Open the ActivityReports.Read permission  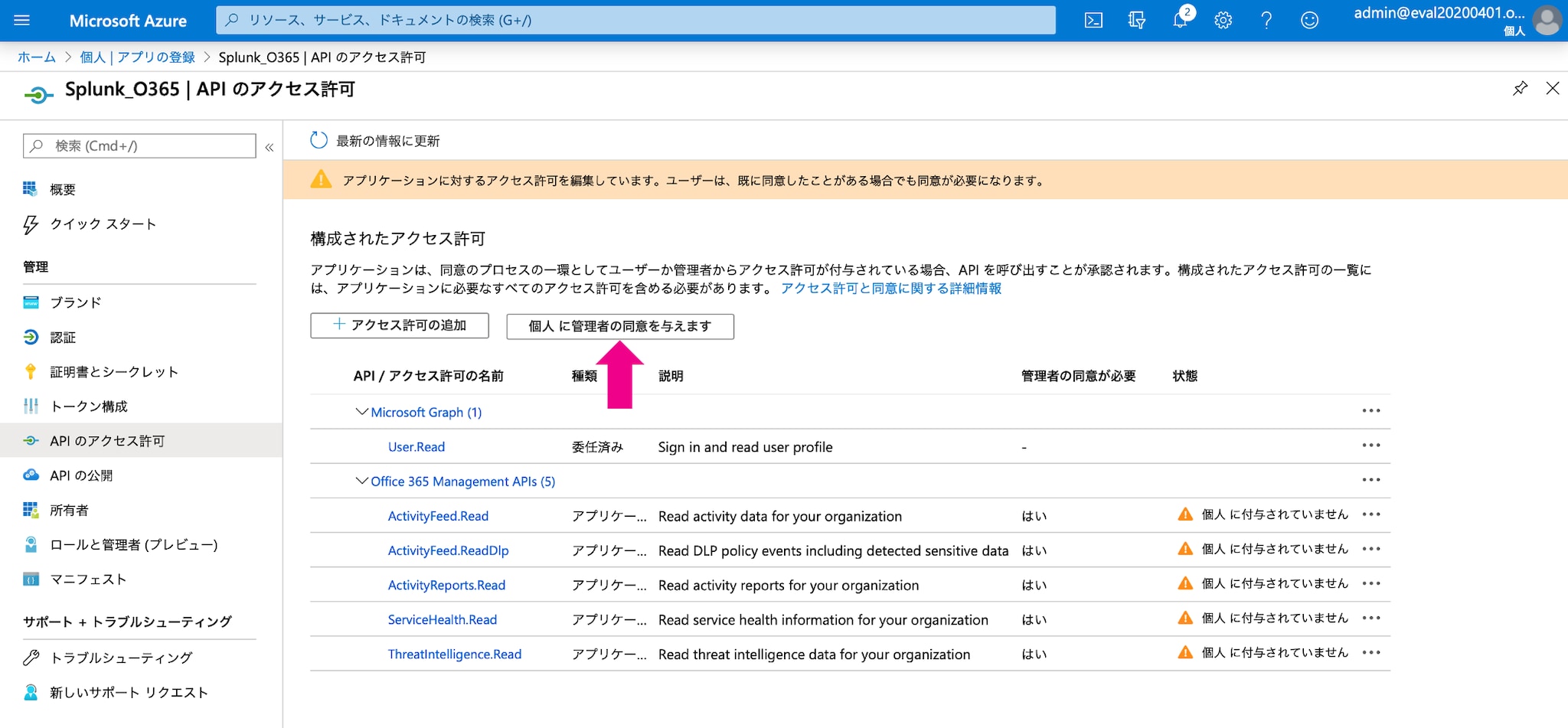447,585
